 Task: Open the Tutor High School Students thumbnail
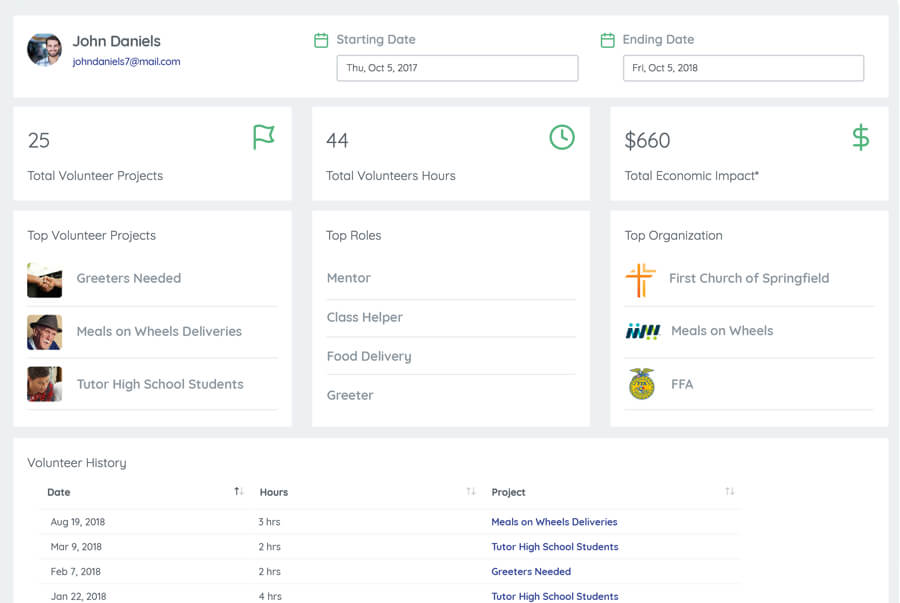coord(44,384)
